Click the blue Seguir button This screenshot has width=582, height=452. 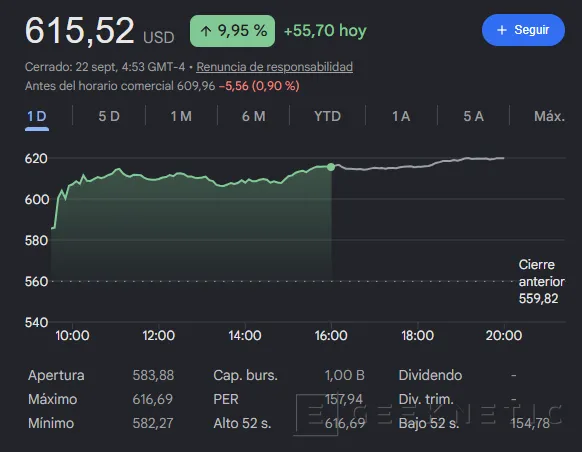click(523, 30)
